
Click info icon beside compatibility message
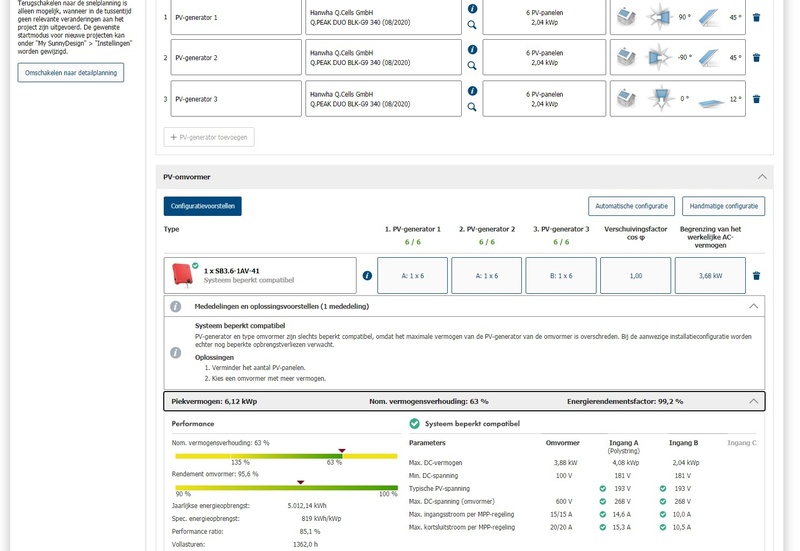[x=176, y=353]
